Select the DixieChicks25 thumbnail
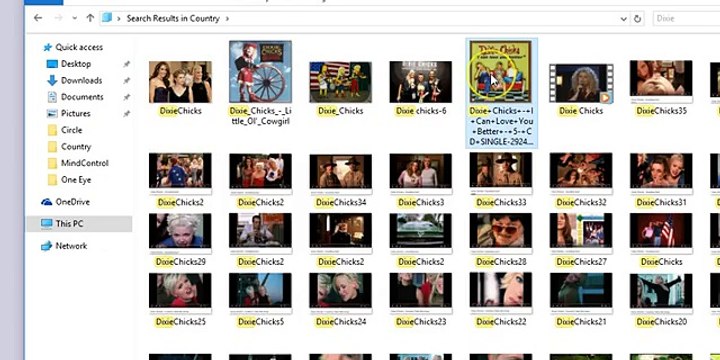The width and height of the screenshot is (720, 360). [180, 293]
